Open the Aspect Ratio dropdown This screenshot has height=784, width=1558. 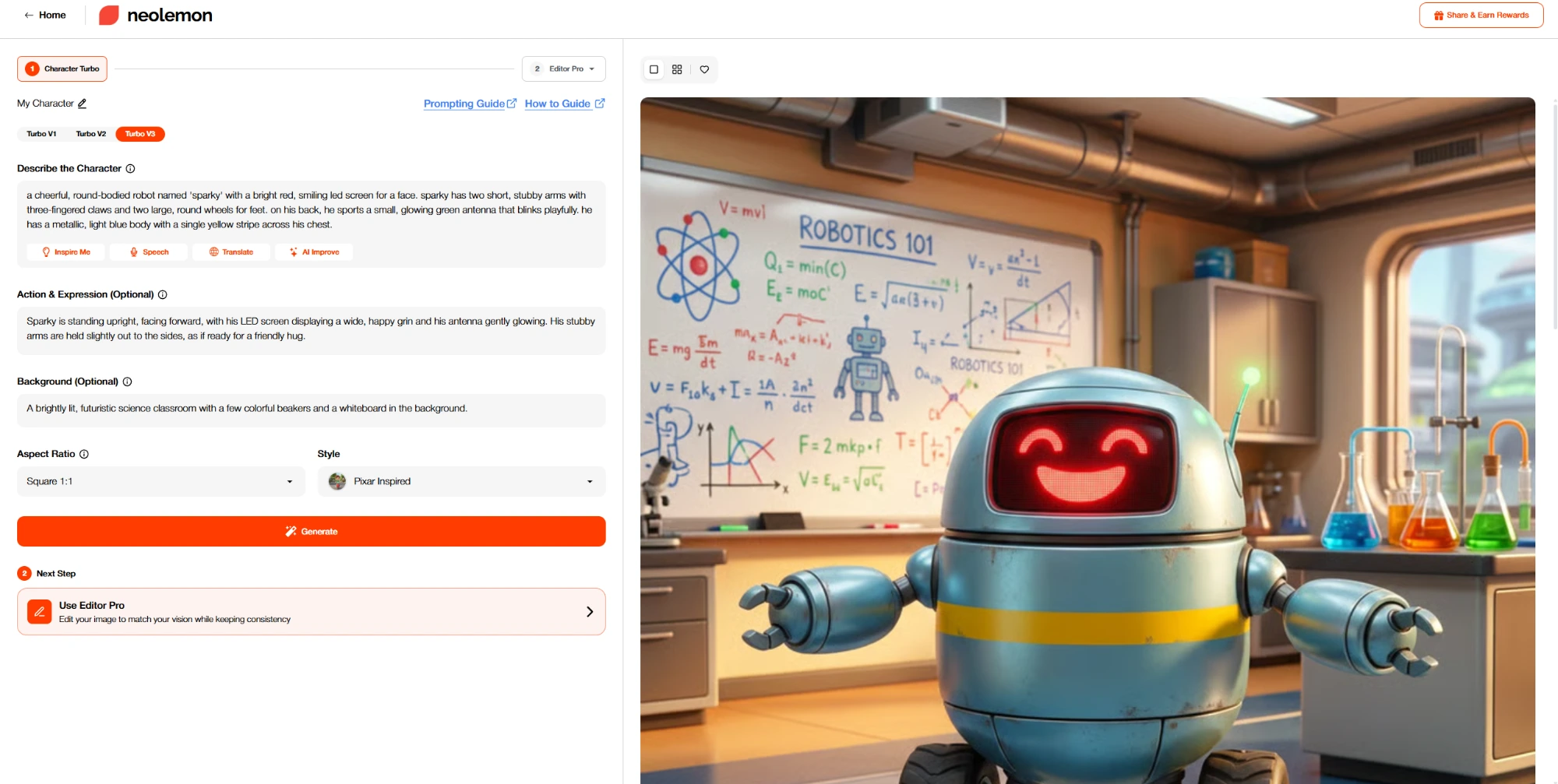coord(160,481)
